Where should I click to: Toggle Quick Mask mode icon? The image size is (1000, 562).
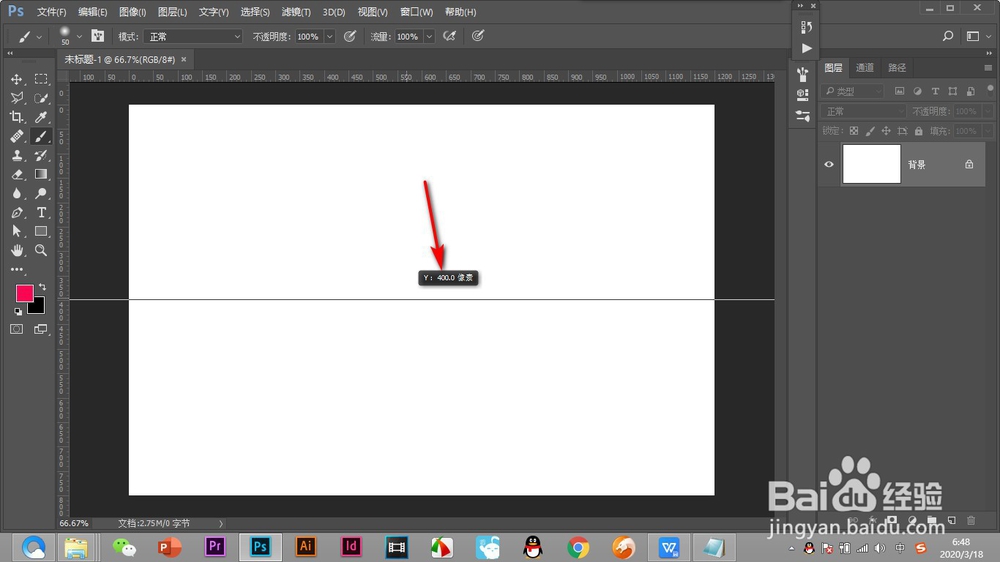(17, 329)
